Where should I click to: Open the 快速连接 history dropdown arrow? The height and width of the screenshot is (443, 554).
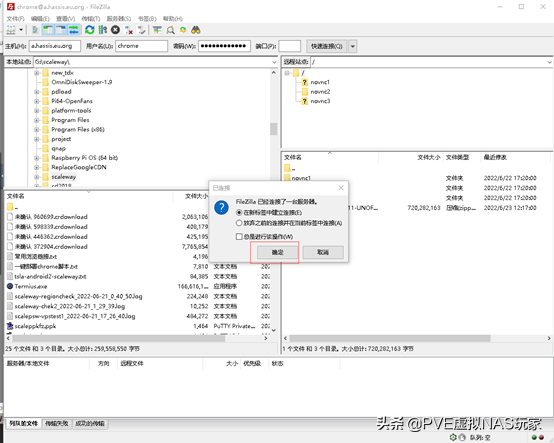[x=353, y=46]
